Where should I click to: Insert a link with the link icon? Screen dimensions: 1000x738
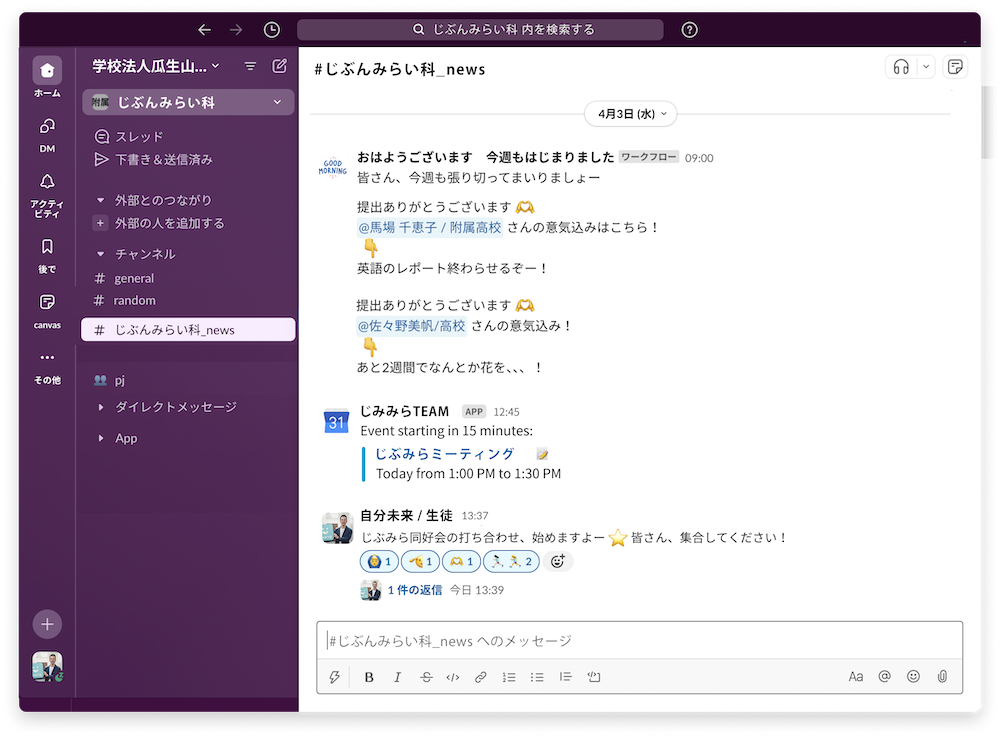tap(481, 677)
